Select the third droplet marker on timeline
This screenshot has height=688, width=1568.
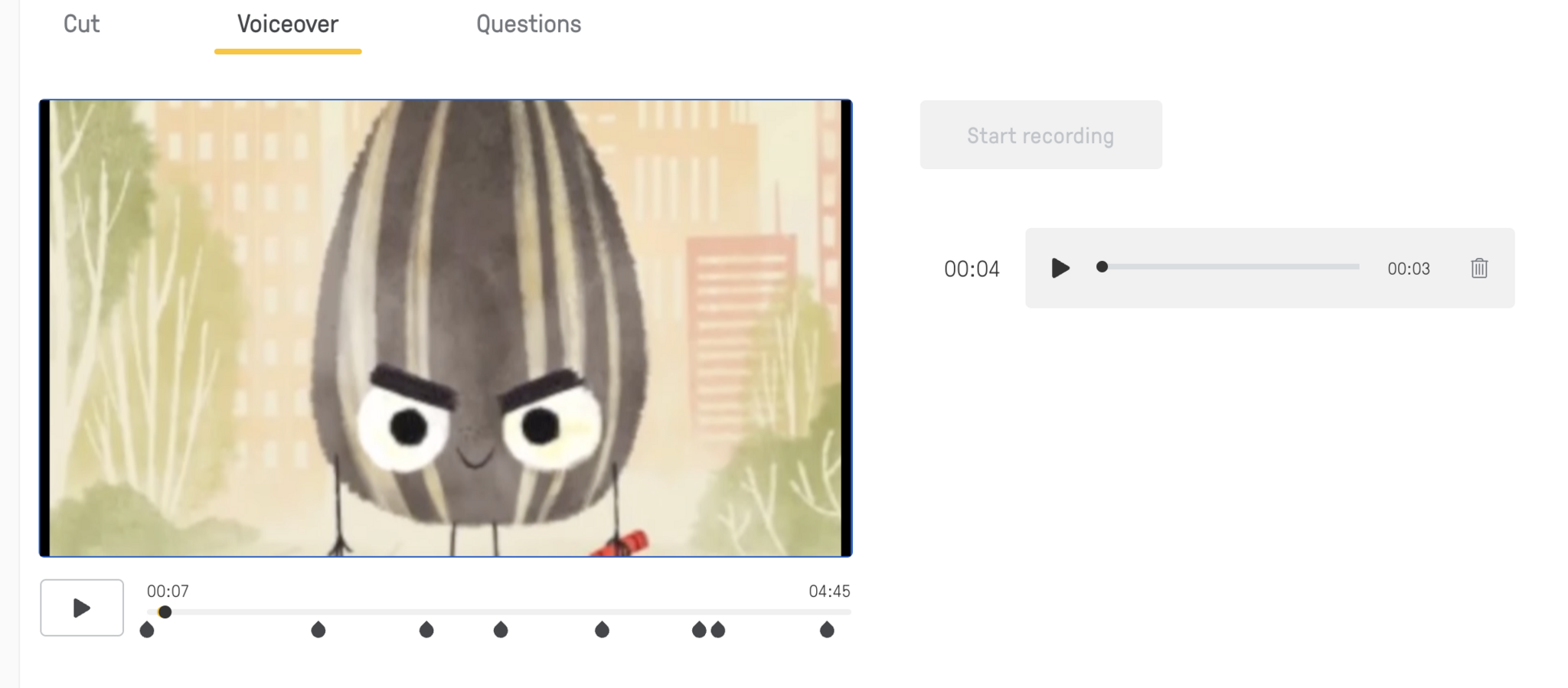tap(426, 630)
